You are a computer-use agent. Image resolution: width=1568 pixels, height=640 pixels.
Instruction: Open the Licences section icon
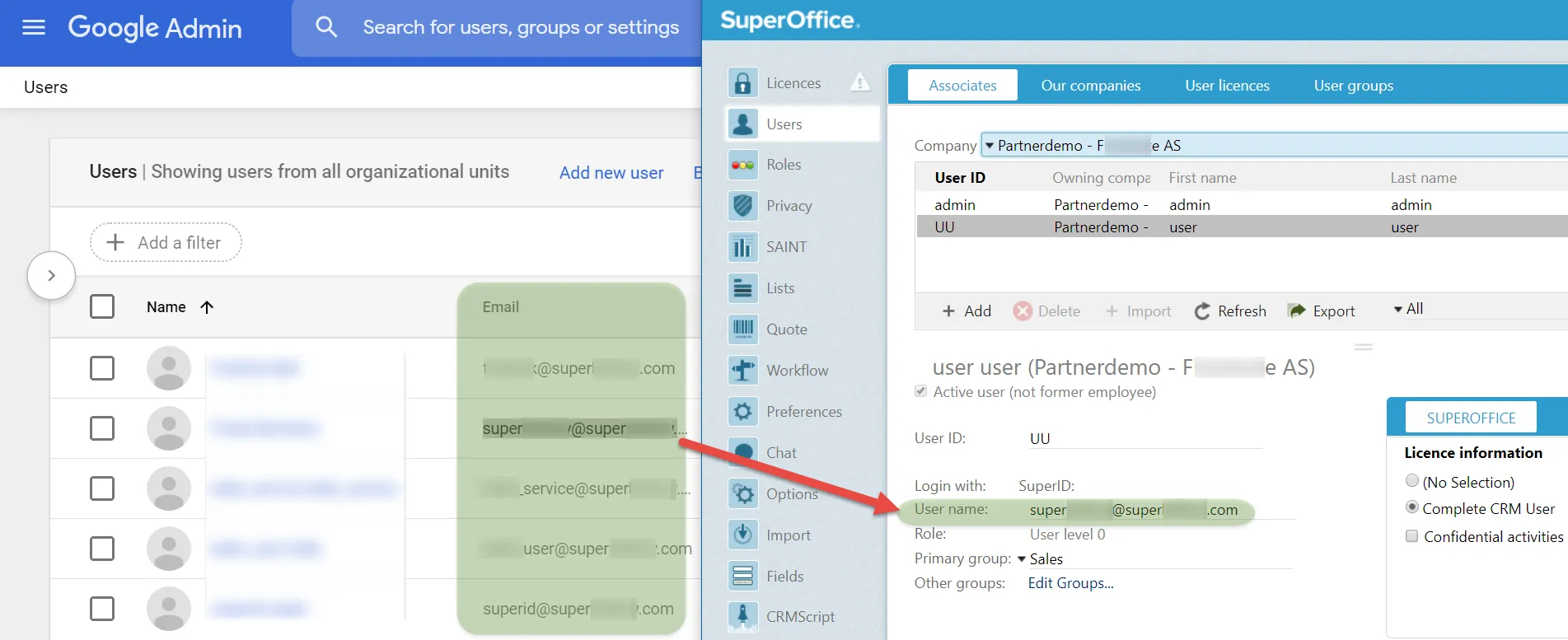click(742, 83)
